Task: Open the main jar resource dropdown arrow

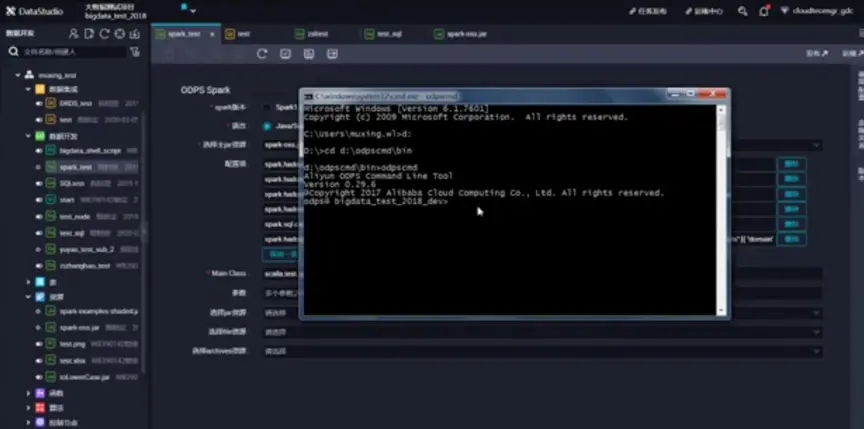Action: (x=816, y=145)
